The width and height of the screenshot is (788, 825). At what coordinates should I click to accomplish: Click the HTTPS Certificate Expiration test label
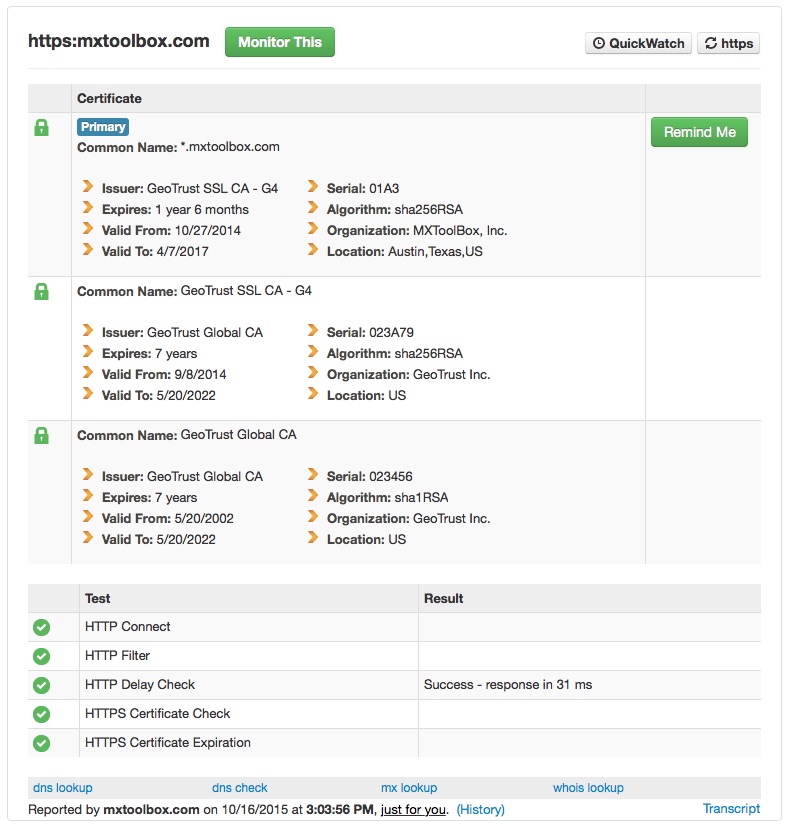point(168,742)
